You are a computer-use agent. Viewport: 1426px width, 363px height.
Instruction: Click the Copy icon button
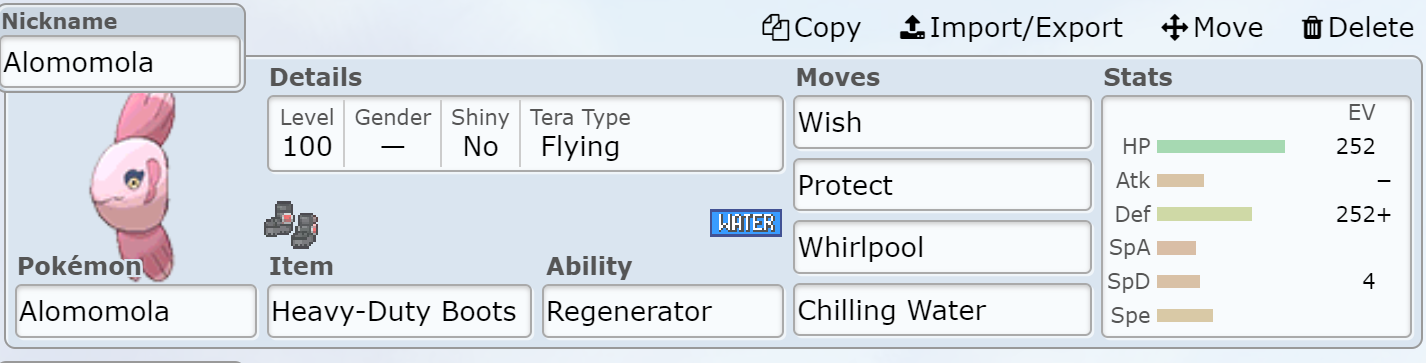pos(811,28)
